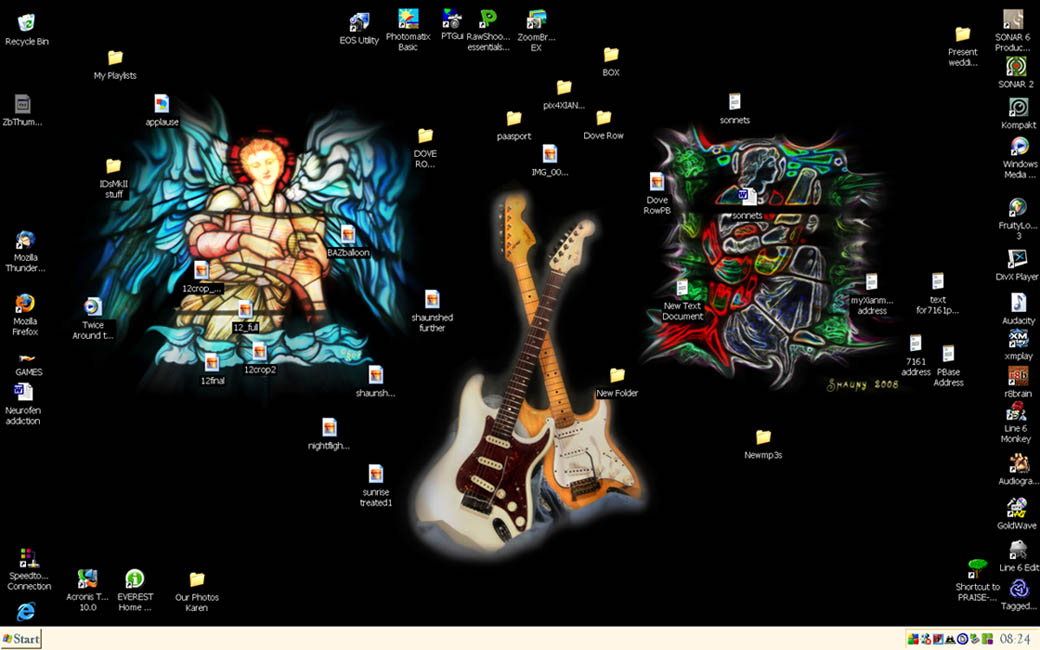Select the My Playlists folder
1040x650 pixels.
[115, 58]
